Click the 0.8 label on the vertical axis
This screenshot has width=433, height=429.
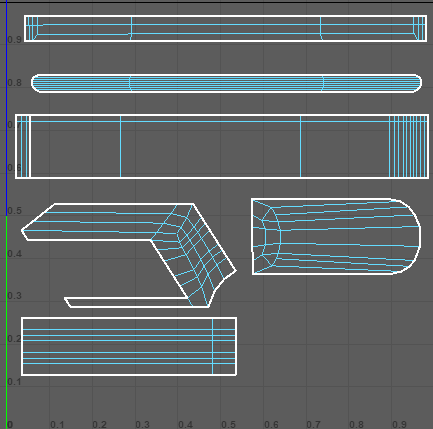[15, 82]
